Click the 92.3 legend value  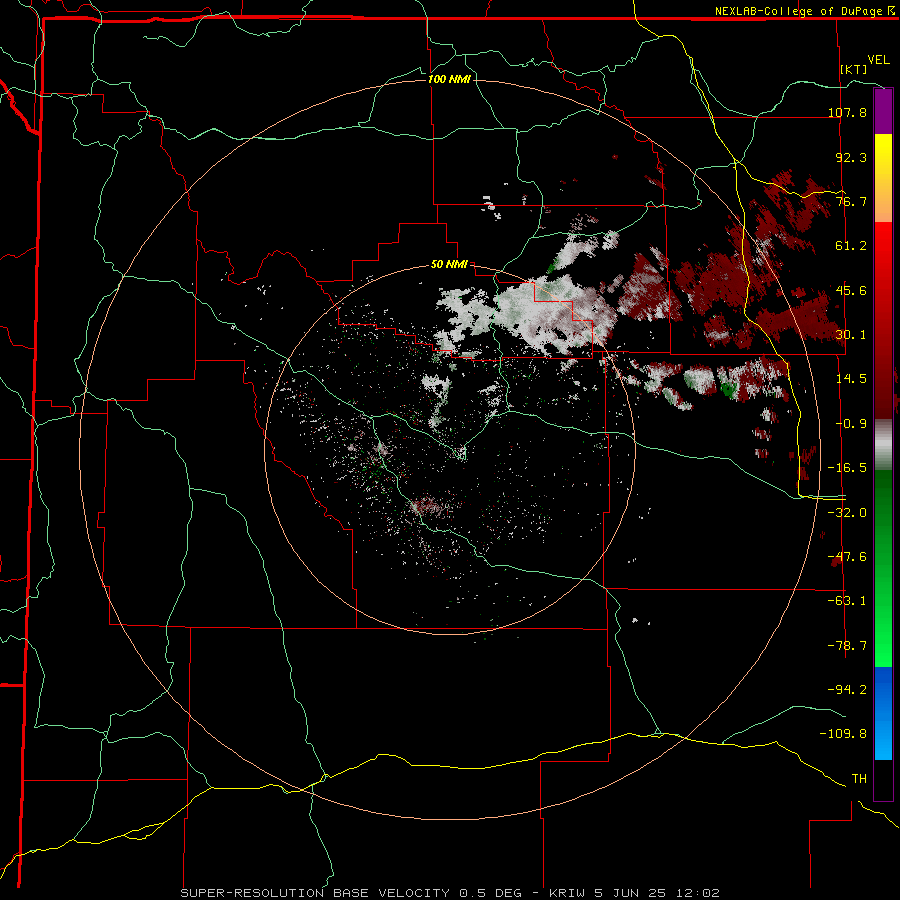pos(851,157)
